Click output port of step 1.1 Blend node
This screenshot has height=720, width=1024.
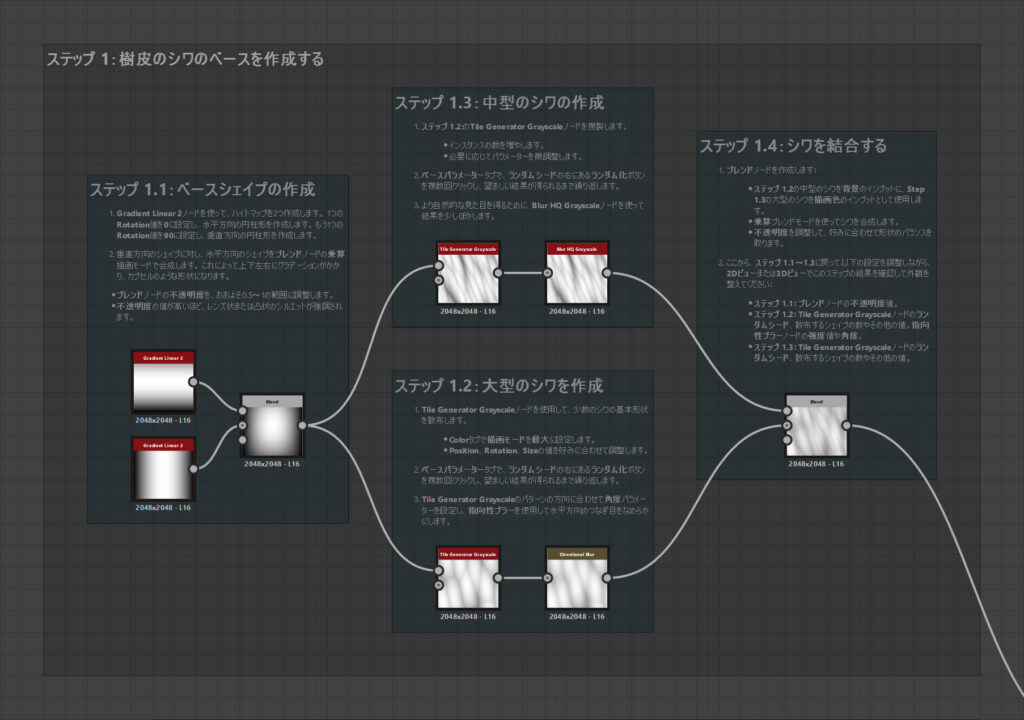pyautogui.click(x=303, y=425)
